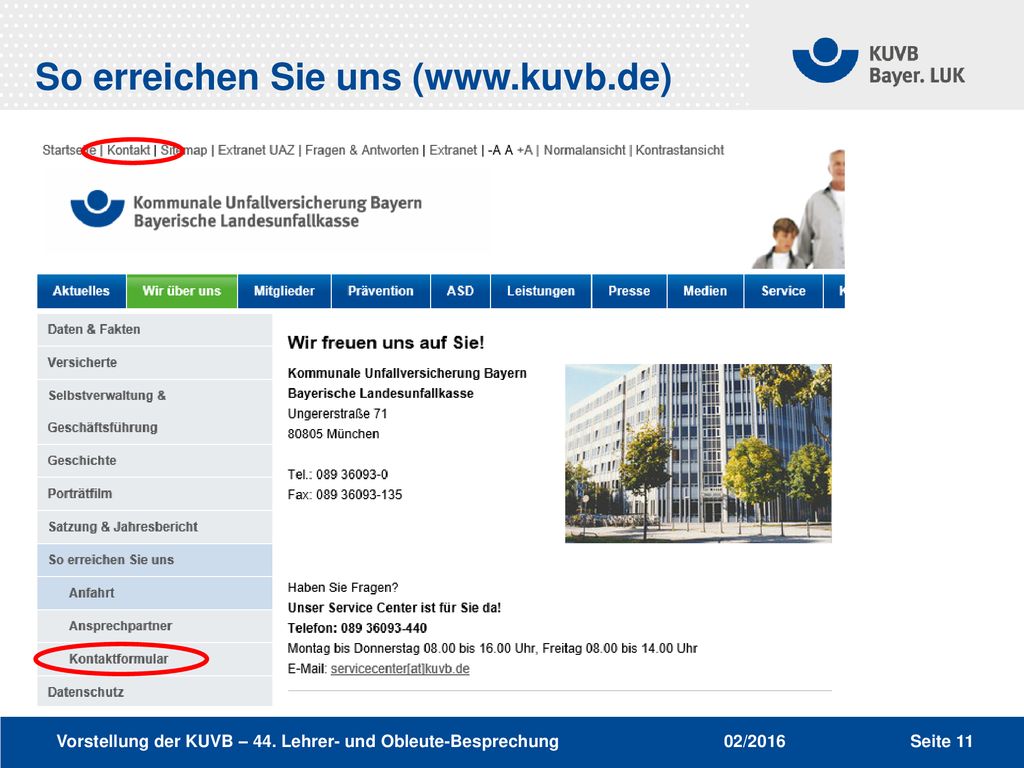Click the KUVB Bayer. LUK slide logo

[878, 62]
